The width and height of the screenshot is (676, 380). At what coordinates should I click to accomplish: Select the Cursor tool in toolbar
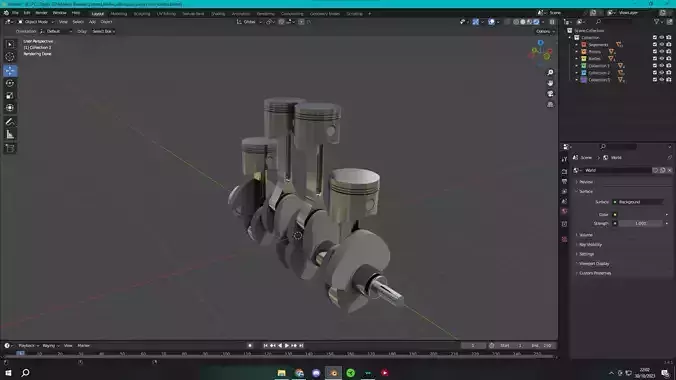[10, 57]
